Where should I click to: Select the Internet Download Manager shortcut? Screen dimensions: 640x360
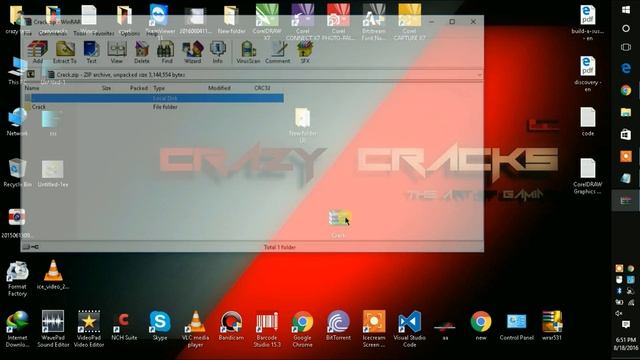click(x=17, y=329)
